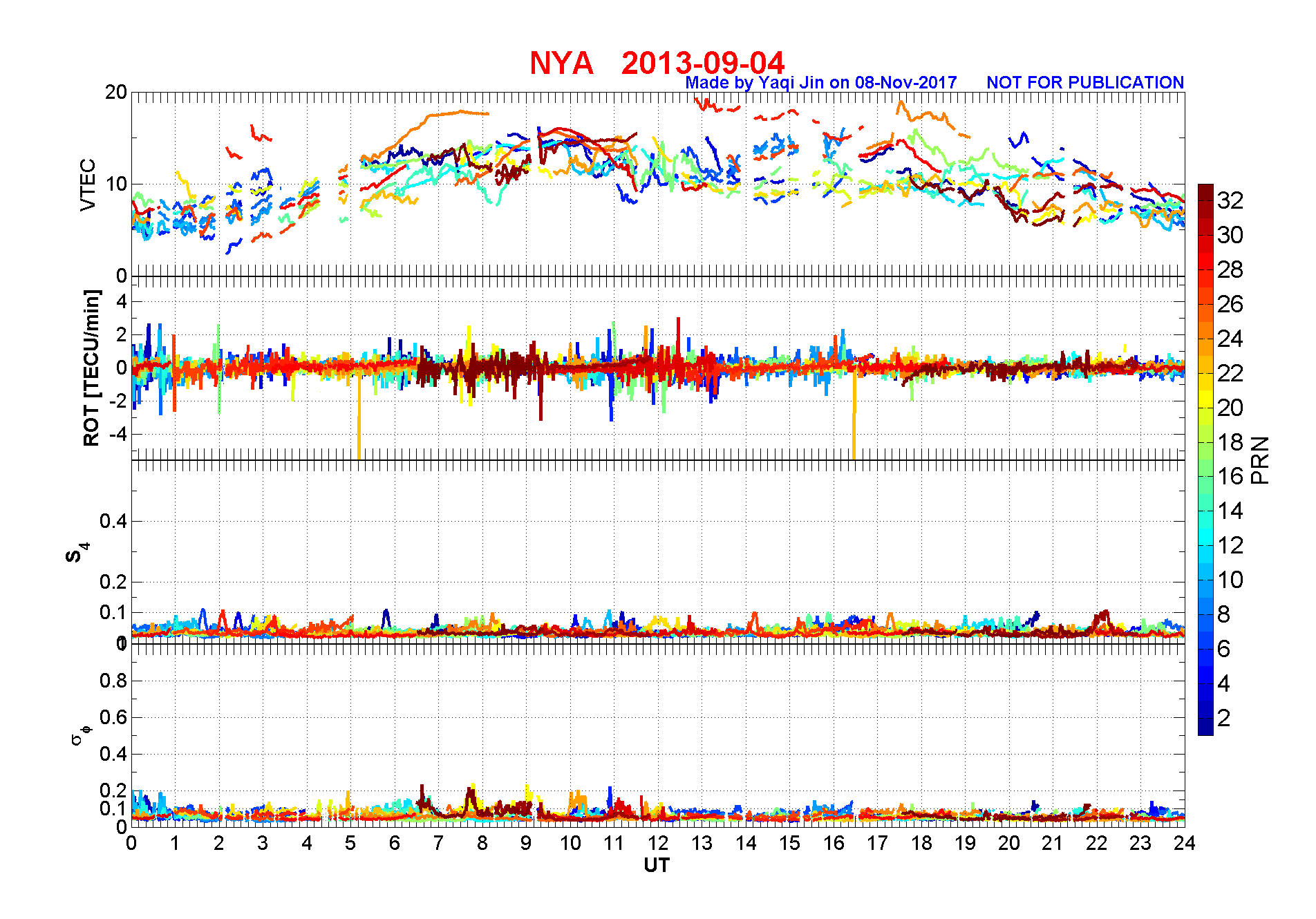Click the dark blue bottom of the PRN colorbar

point(1205,727)
